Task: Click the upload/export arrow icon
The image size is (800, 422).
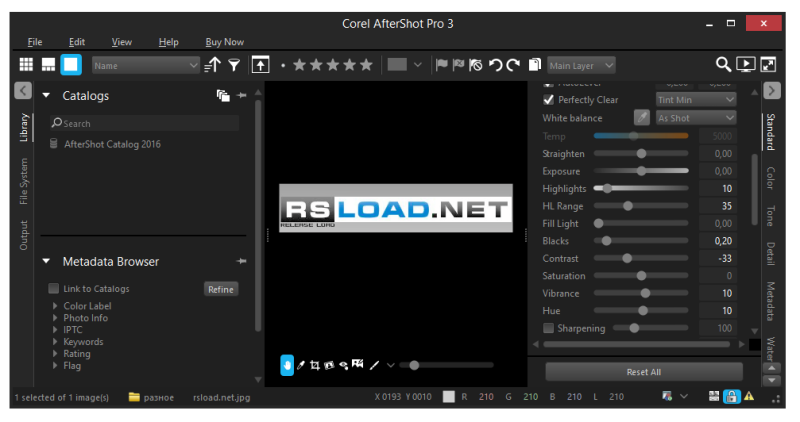Action: click(x=261, y=65)
